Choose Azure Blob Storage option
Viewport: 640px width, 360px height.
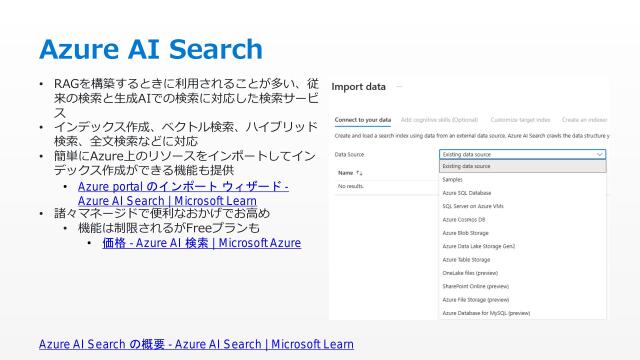[x=465, y=233]
